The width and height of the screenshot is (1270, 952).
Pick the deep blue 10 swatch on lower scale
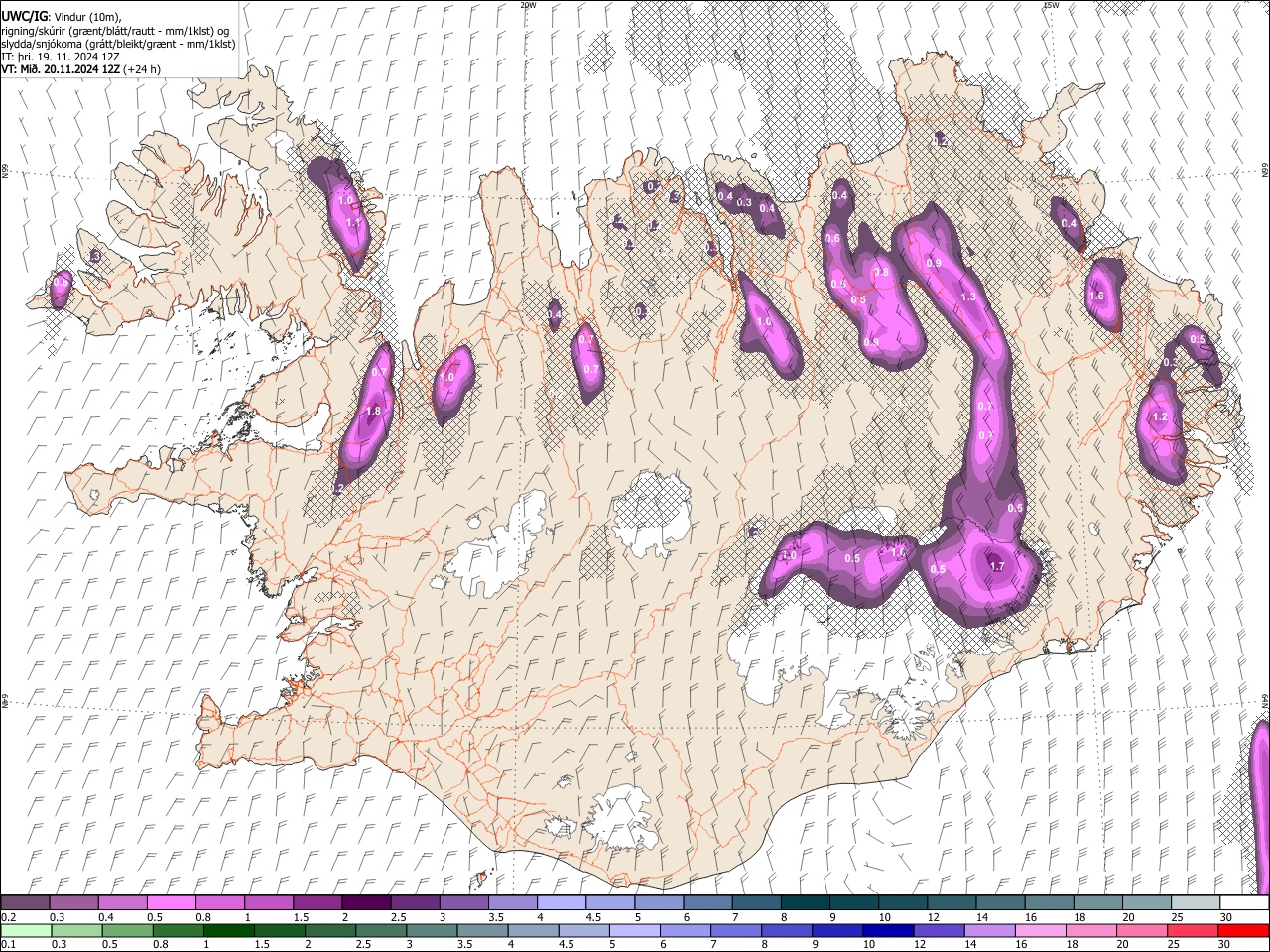pyautogui.click(x=888, y=930)
